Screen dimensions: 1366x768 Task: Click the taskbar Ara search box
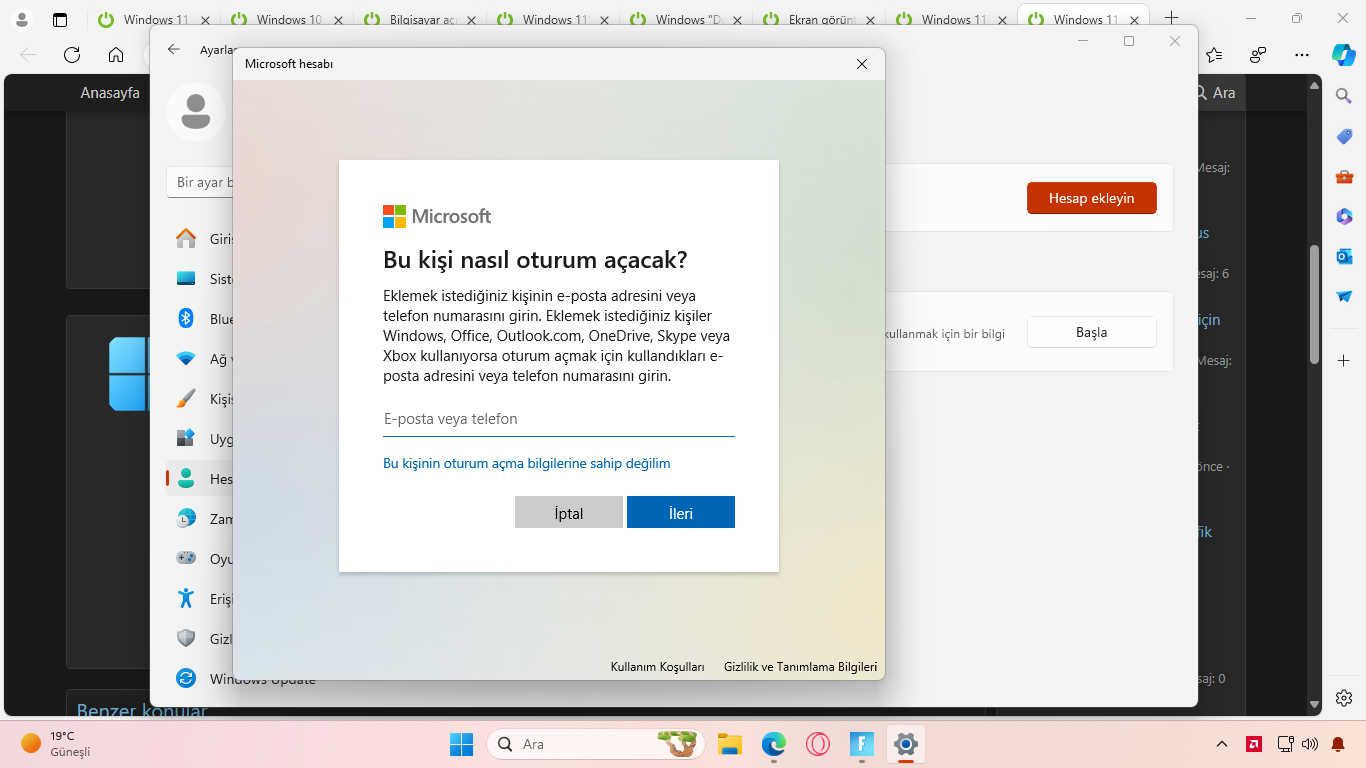[x=596, y=744]
